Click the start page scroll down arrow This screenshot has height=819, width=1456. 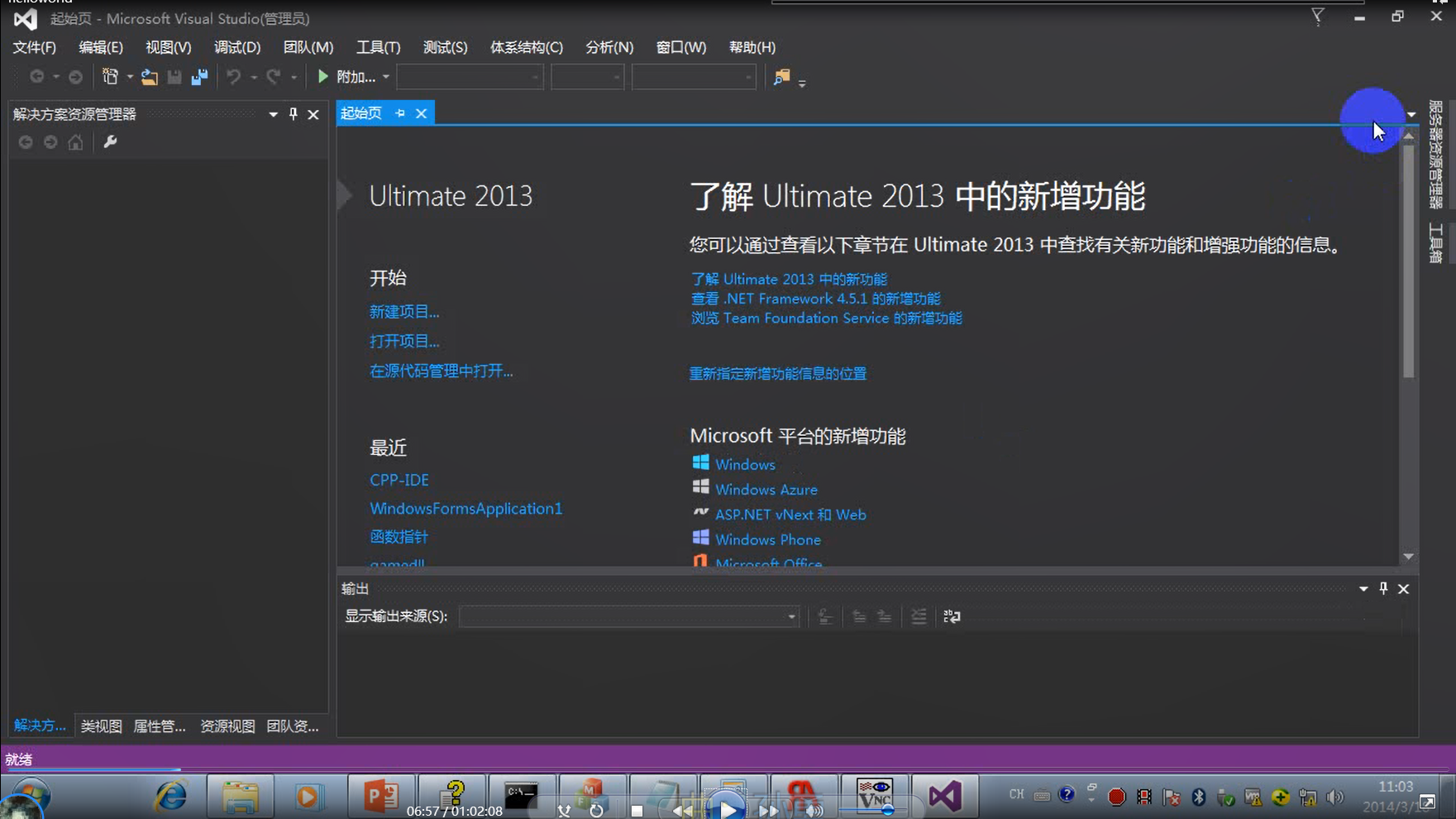(x=1408, y=557)
